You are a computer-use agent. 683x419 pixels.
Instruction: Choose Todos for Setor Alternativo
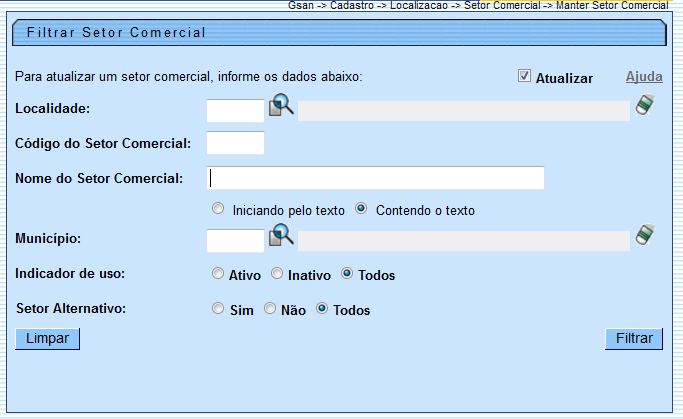pyautogui.click(x=322, y=309)
